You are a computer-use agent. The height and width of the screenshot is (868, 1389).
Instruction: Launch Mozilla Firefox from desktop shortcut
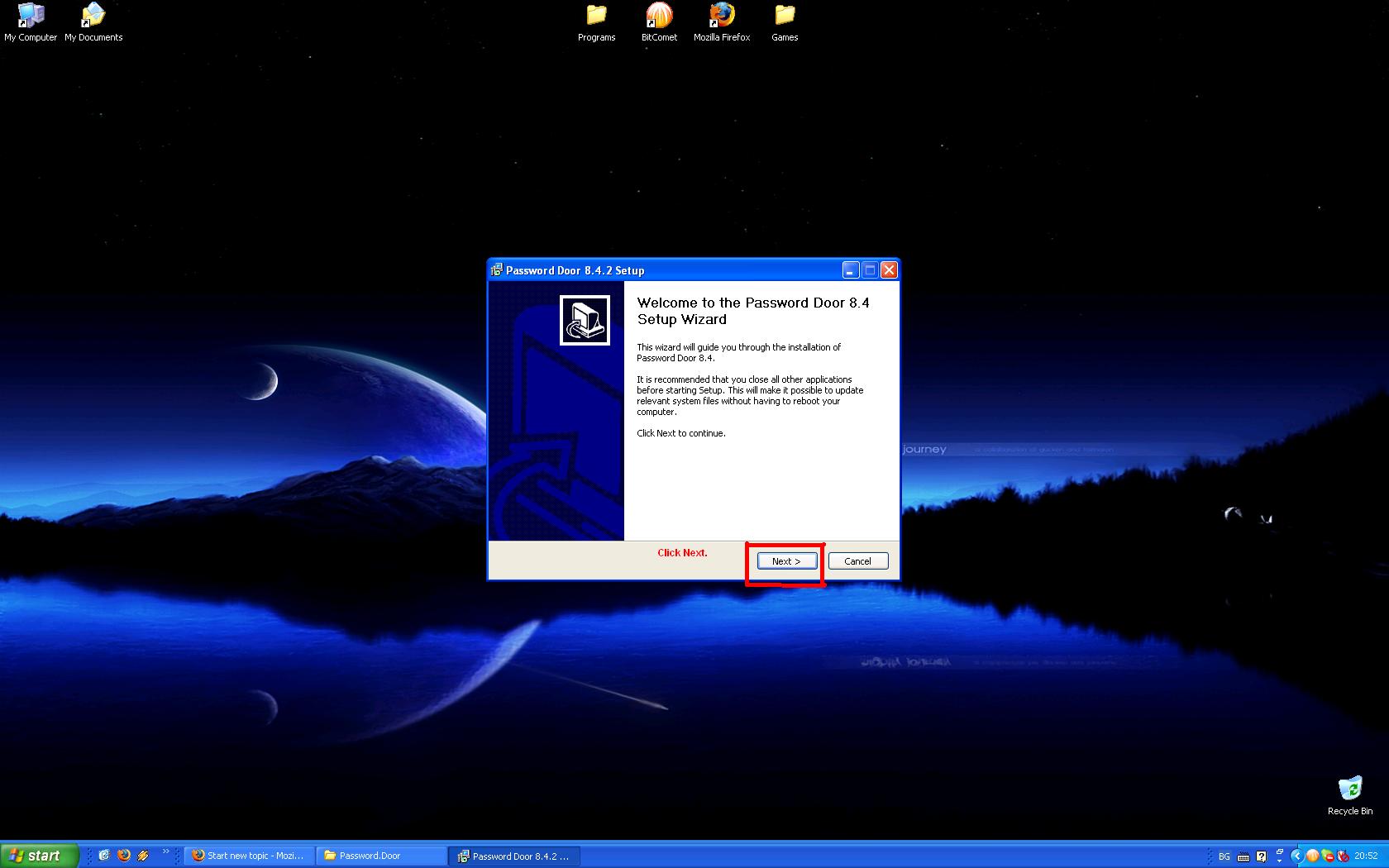722,22
